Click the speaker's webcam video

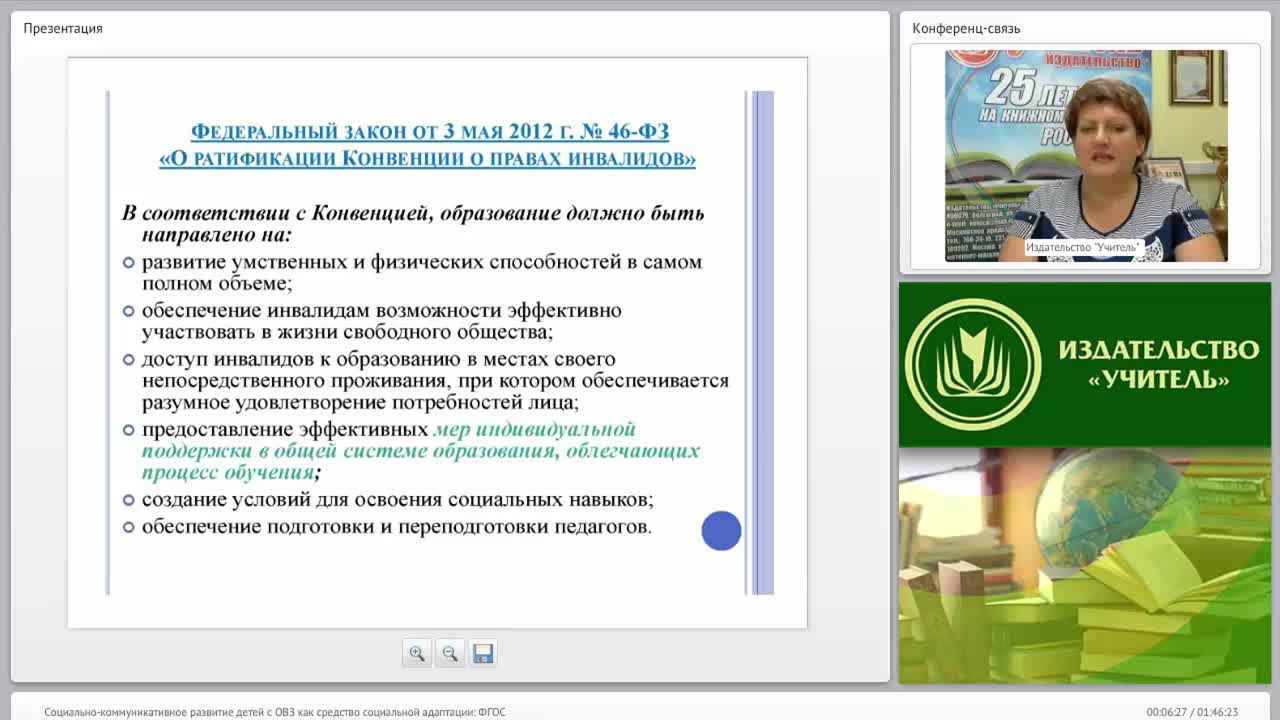1086,156
